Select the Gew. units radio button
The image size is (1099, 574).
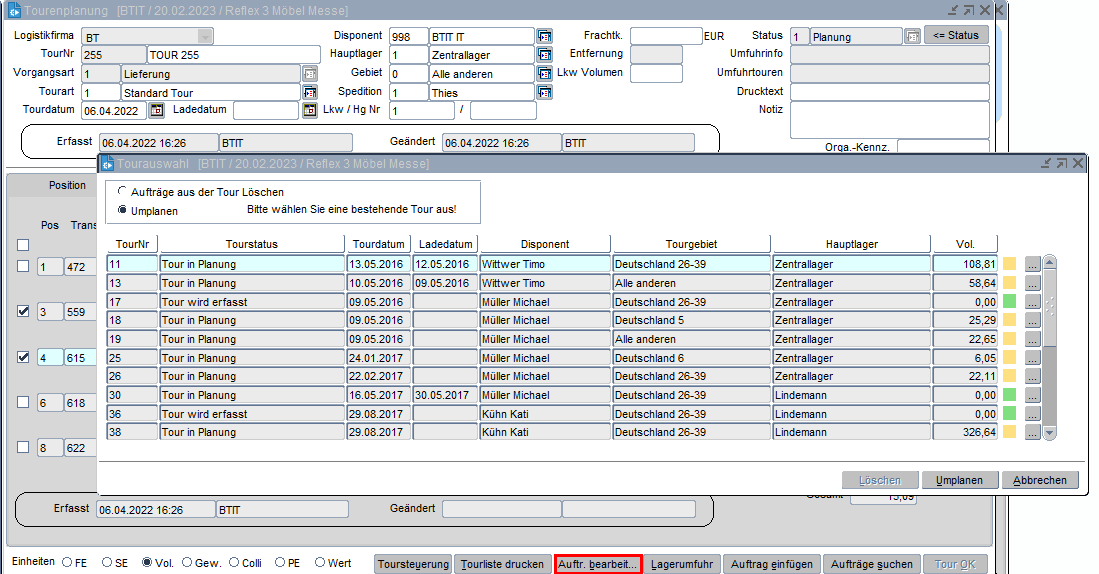pos(187,563)
